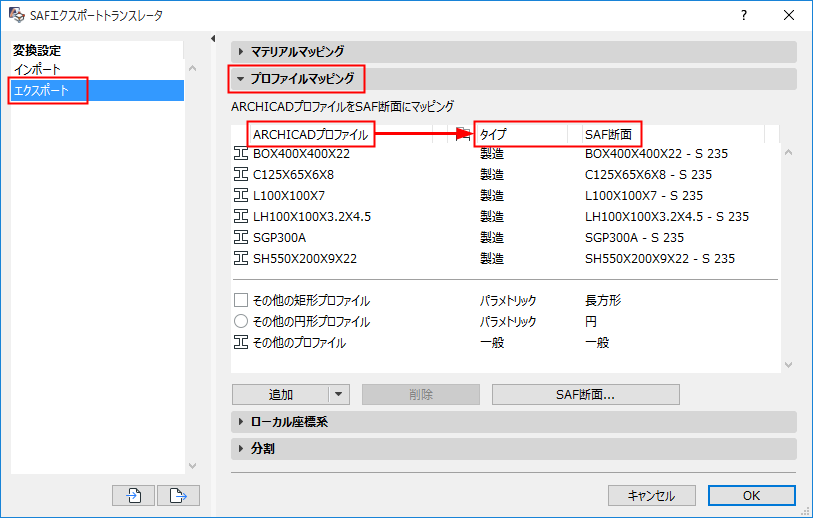
Task: Click the タイプ column header
Action: click(x=493, y=135)
